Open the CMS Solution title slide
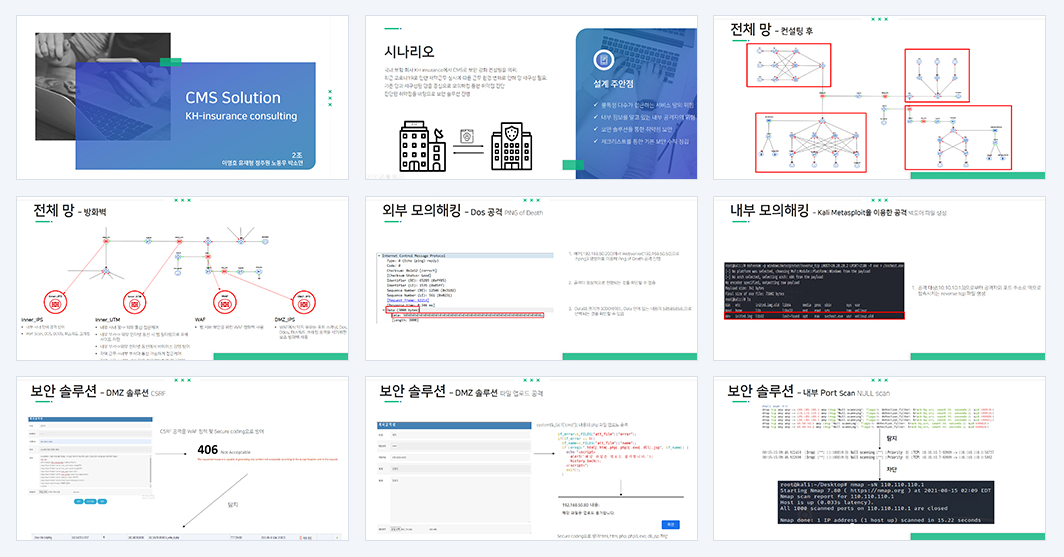 pos(183,98)
